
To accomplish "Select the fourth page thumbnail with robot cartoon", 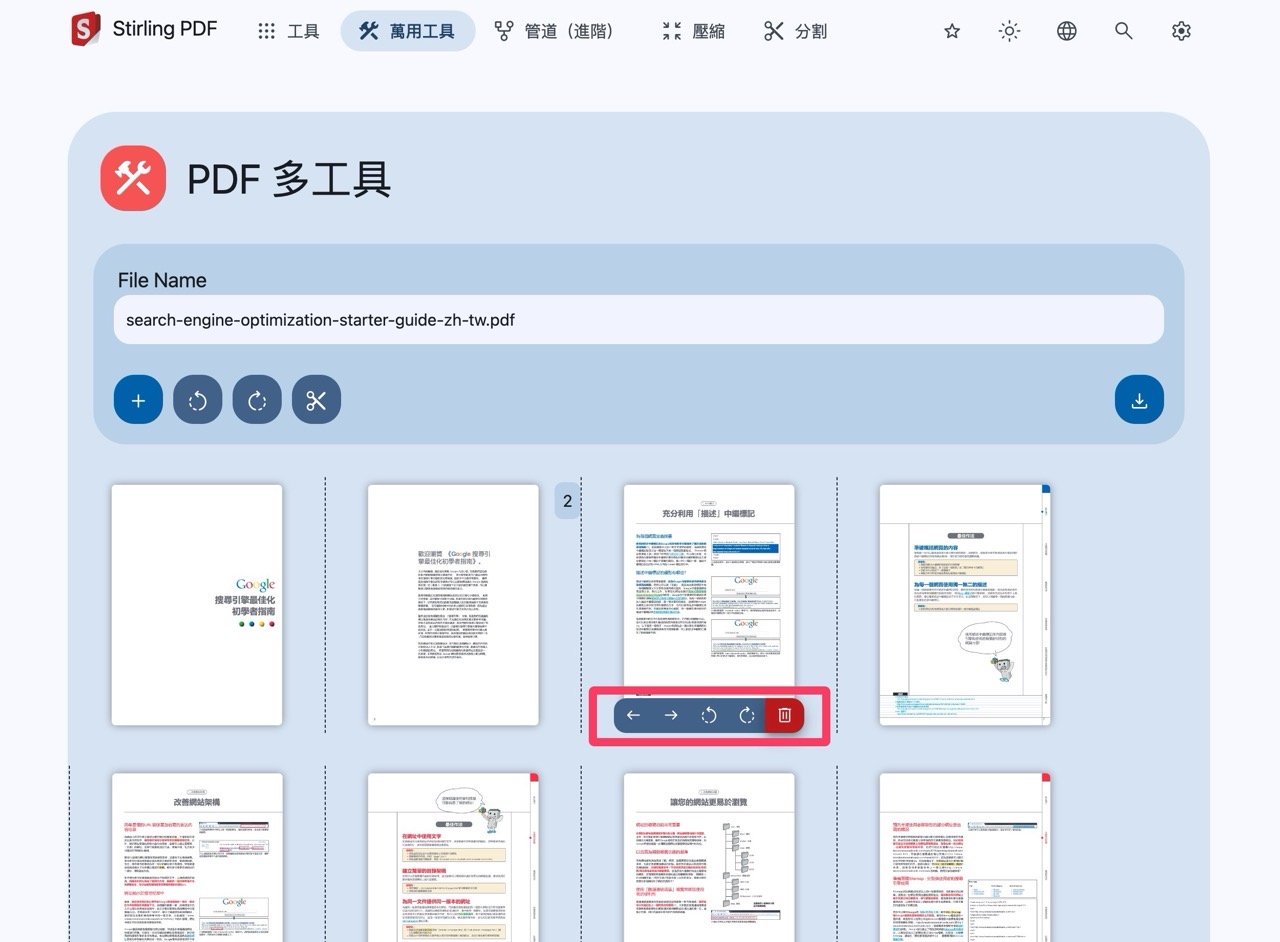I will [965, 605].
